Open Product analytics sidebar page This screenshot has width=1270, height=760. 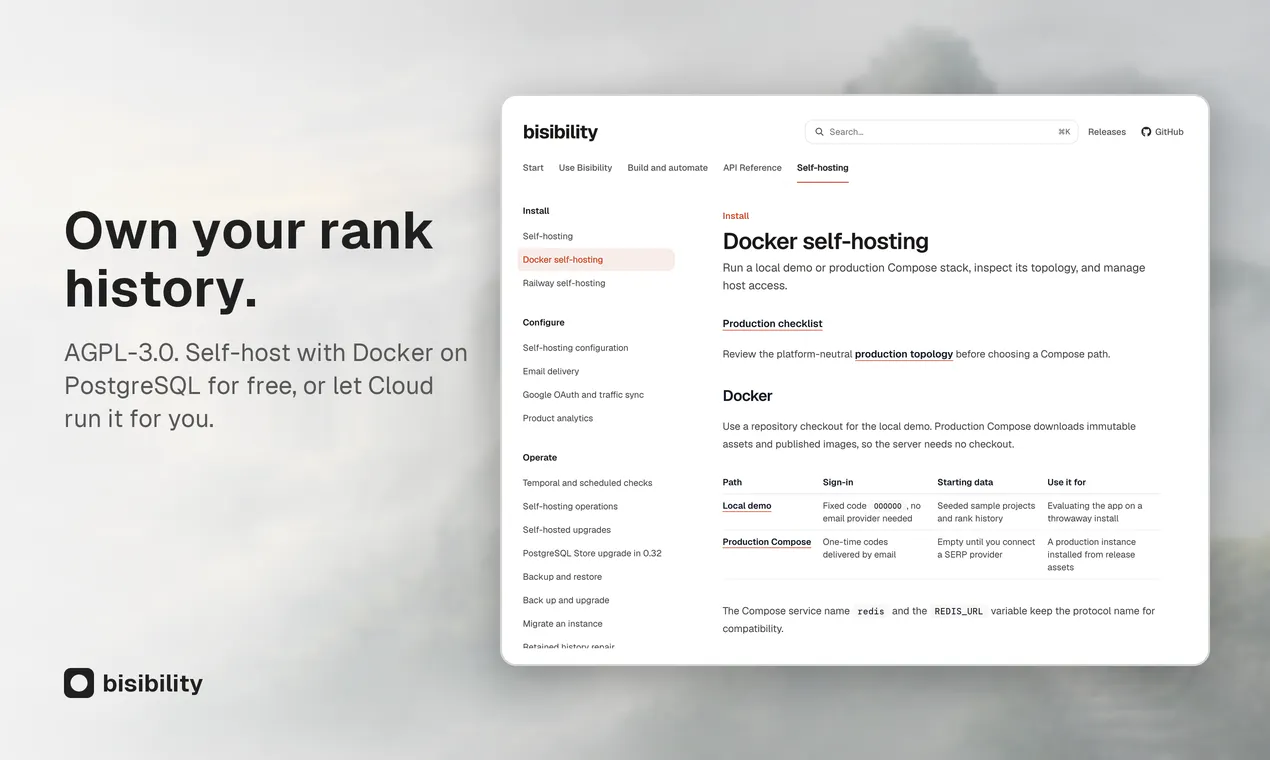[x=558, y=418]
